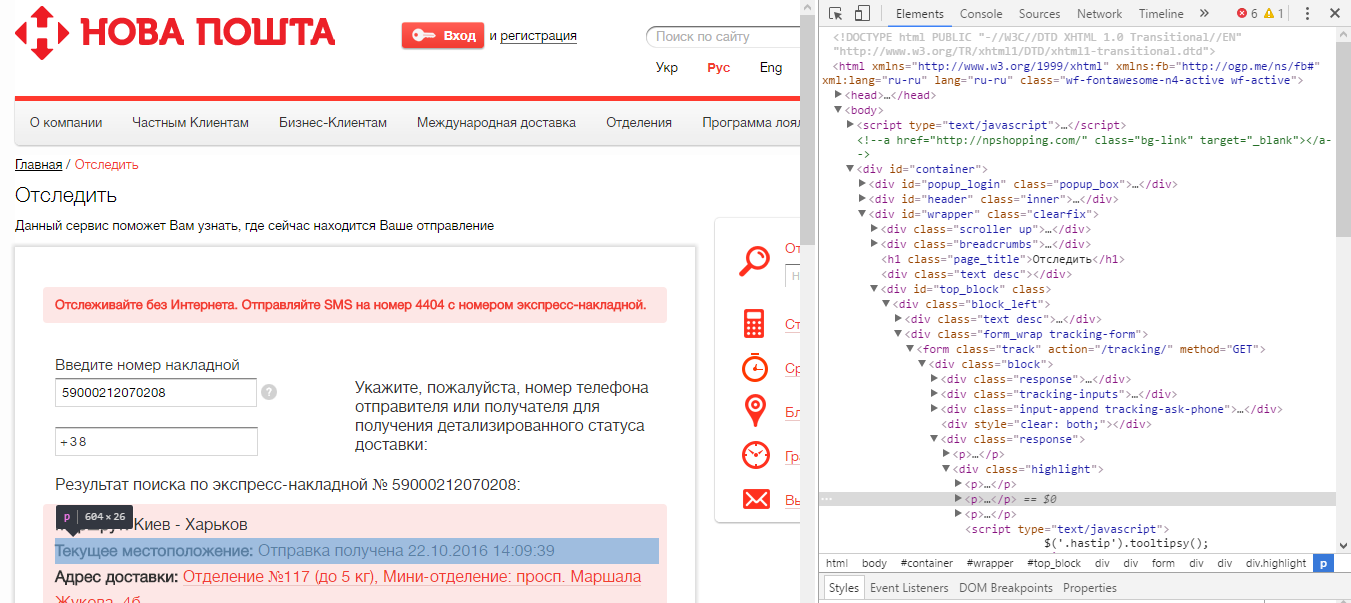This screenshot has width=1351, height=603.
Task: Open the Международная доставка menu
Action: [x=496, y=123]
